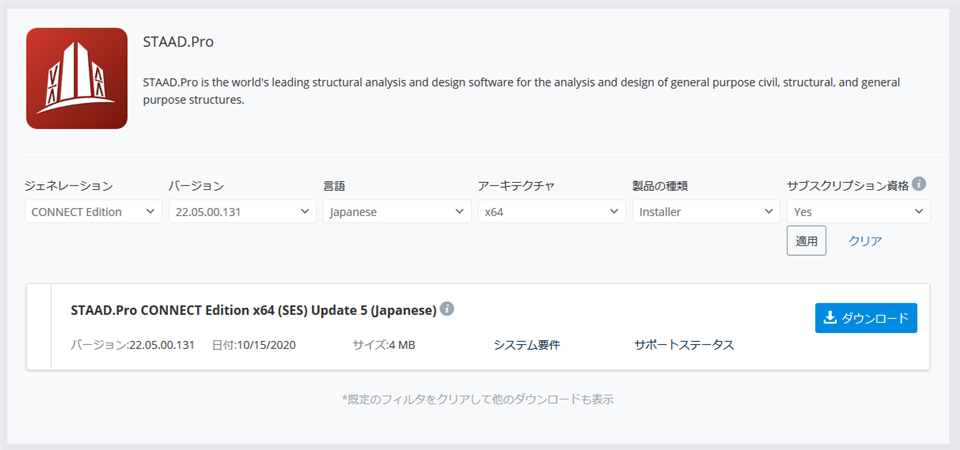Click the STAAD.Pro red building logo

(x=77, y=78)
